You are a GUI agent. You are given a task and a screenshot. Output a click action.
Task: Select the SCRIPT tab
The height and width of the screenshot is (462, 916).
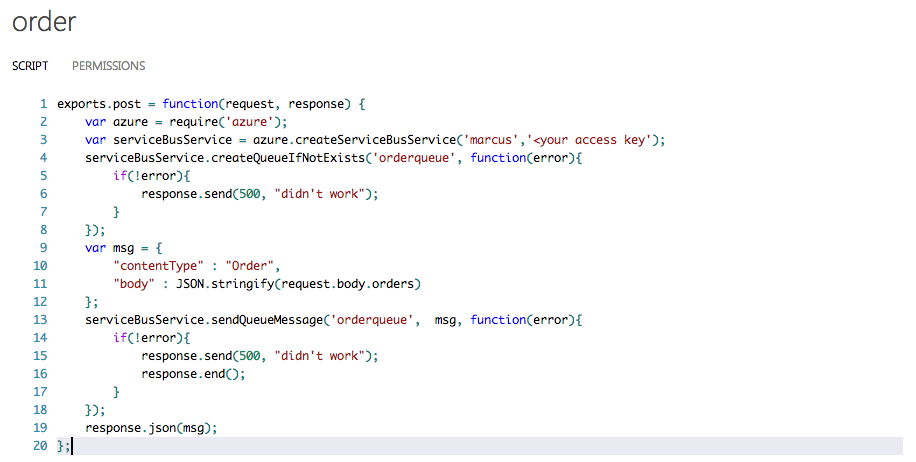point(30,66)
